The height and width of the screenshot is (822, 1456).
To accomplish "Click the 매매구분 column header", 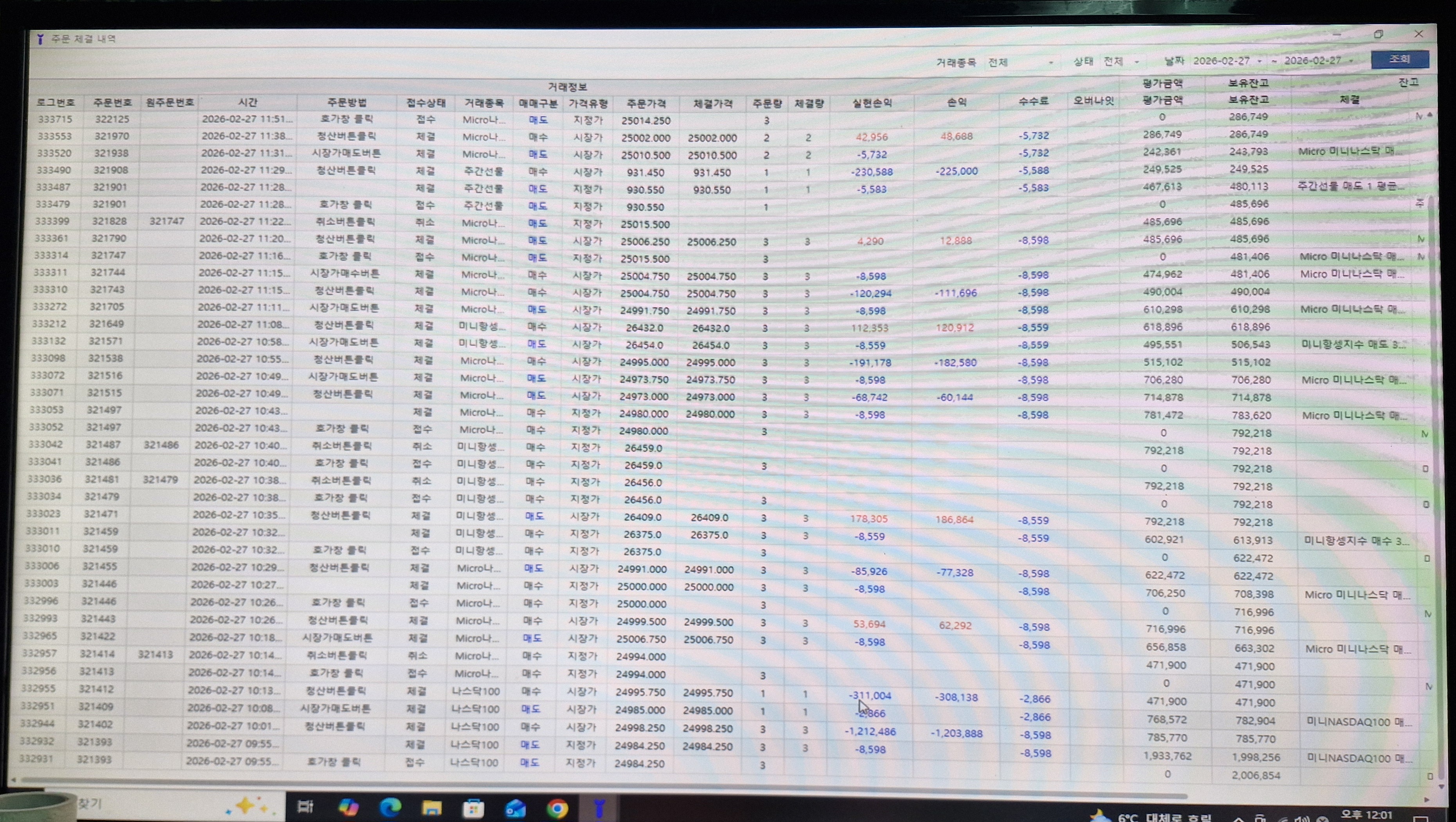I will (x=538, y=103).
